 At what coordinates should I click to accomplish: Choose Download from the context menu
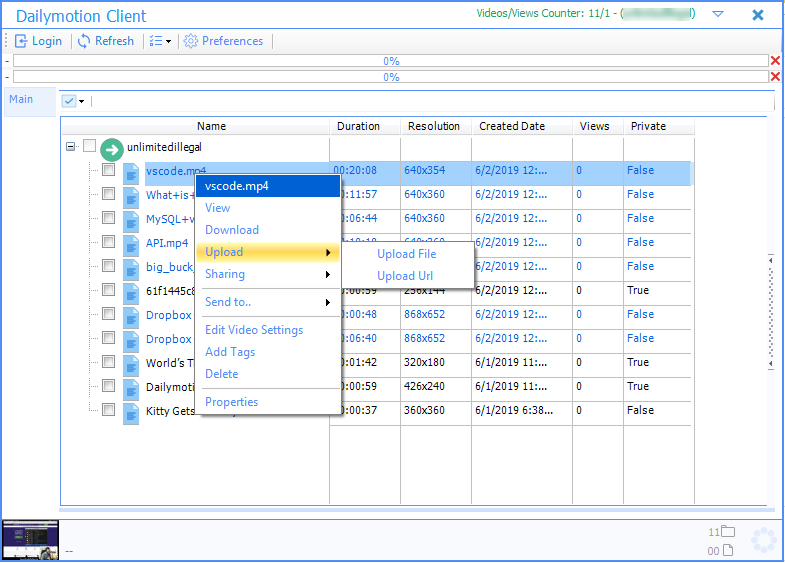(232, 230)
